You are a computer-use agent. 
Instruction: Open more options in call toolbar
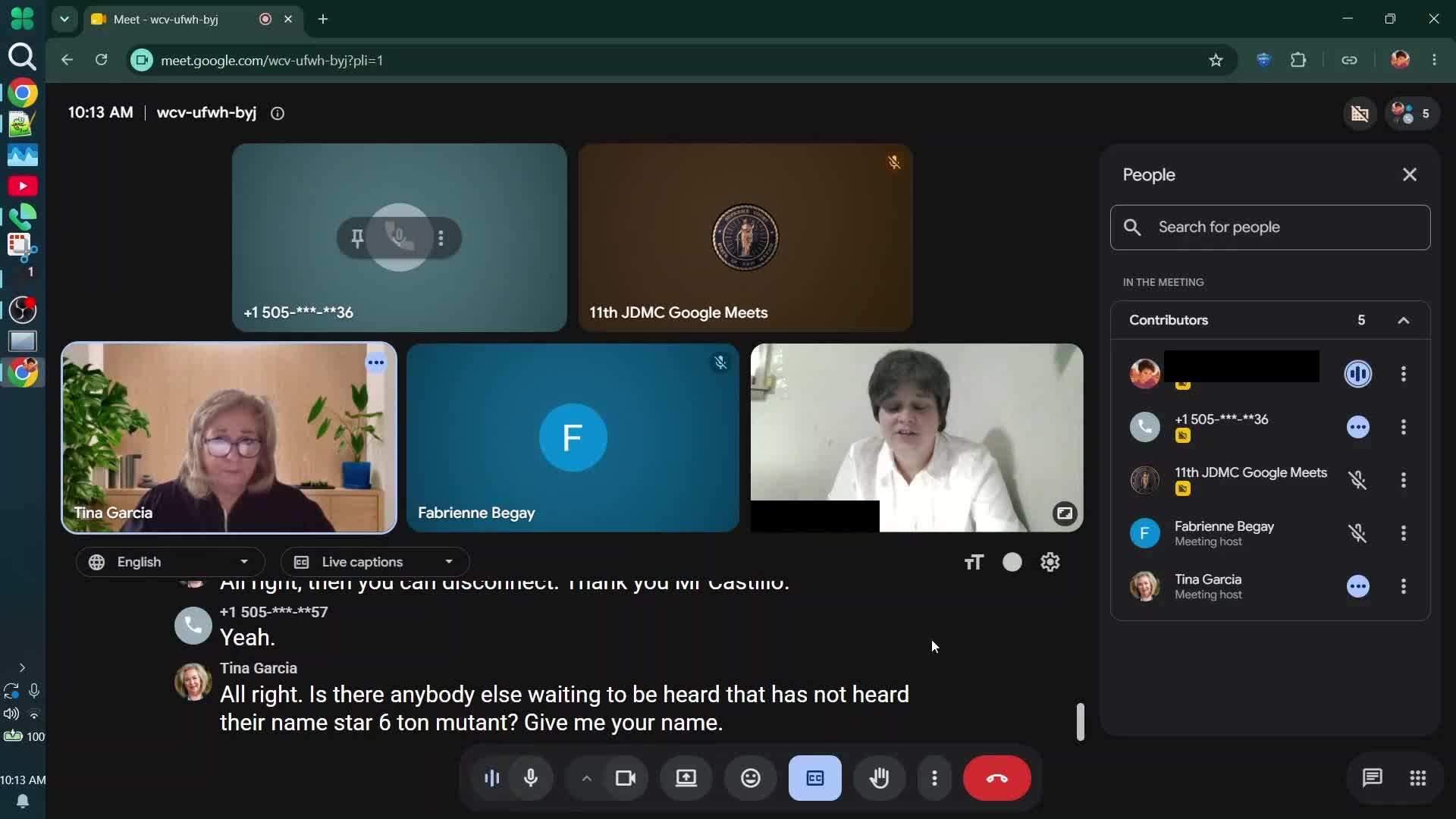click(x=934, y=778)
